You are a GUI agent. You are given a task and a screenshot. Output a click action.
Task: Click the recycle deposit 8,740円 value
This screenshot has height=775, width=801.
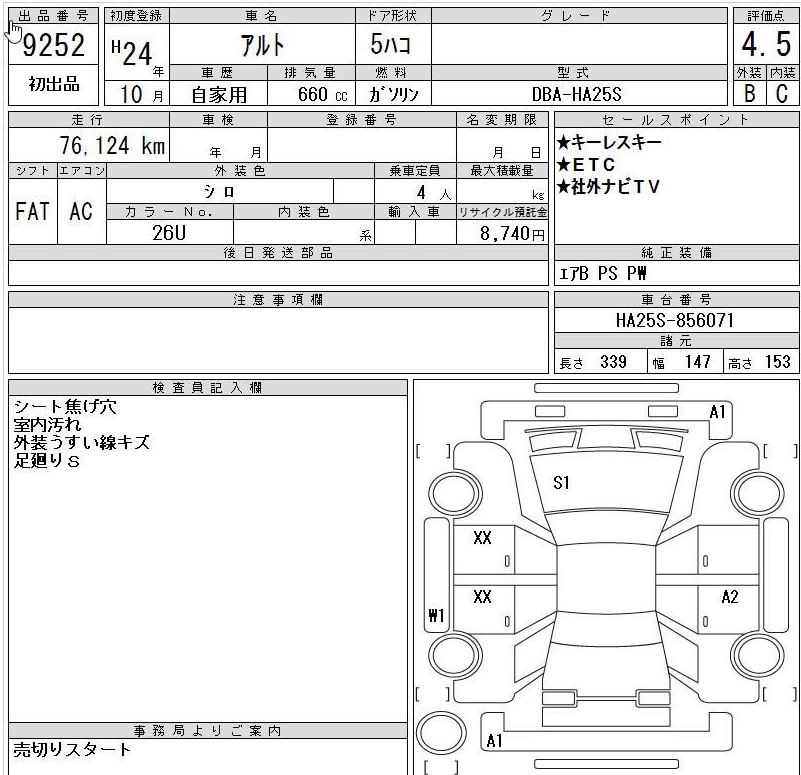[509, 234]
